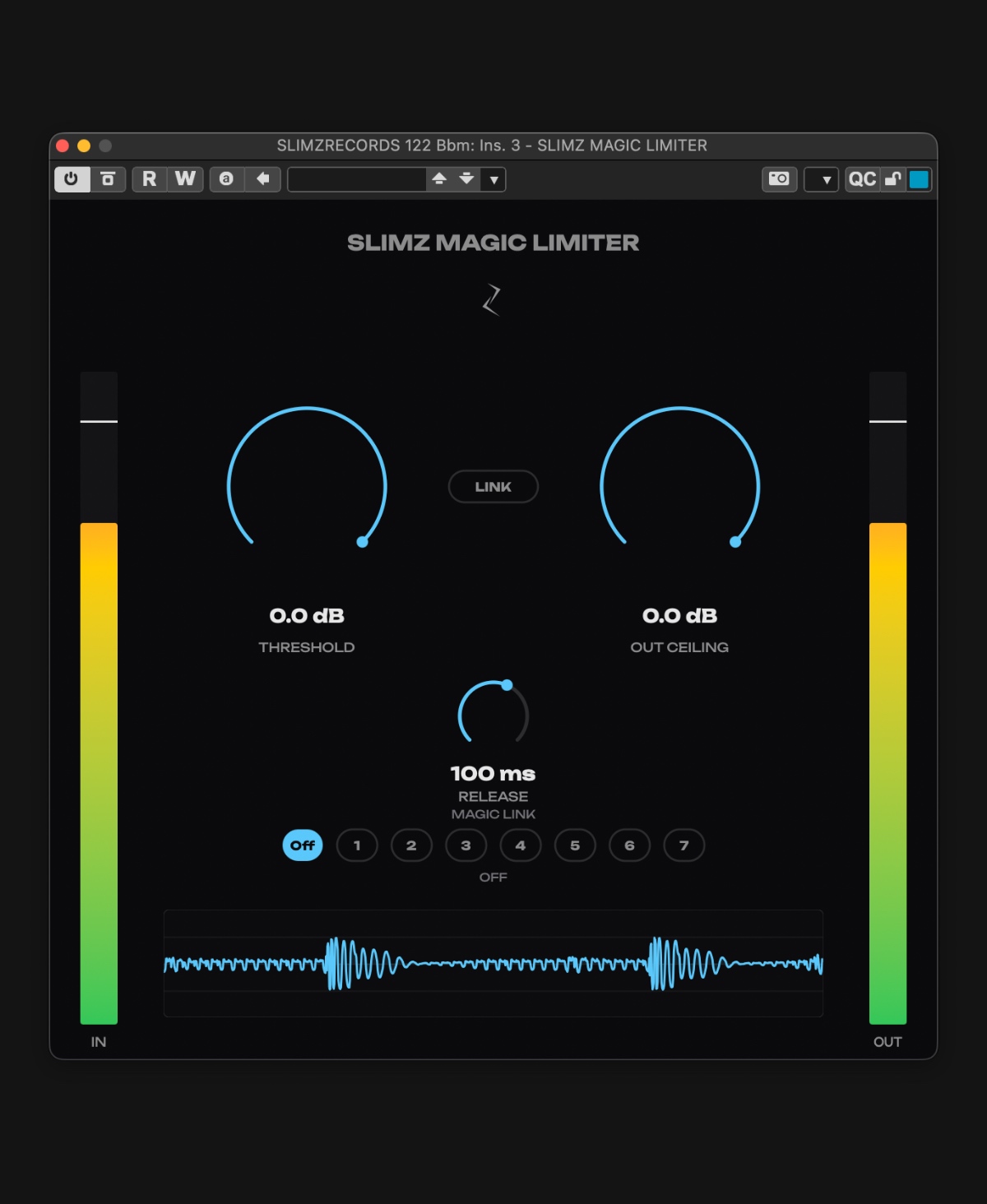Open the preset browser dropdown arrow
Image resolution: width=987 pixels, height=1204 pixels.
tap(493, 179)
